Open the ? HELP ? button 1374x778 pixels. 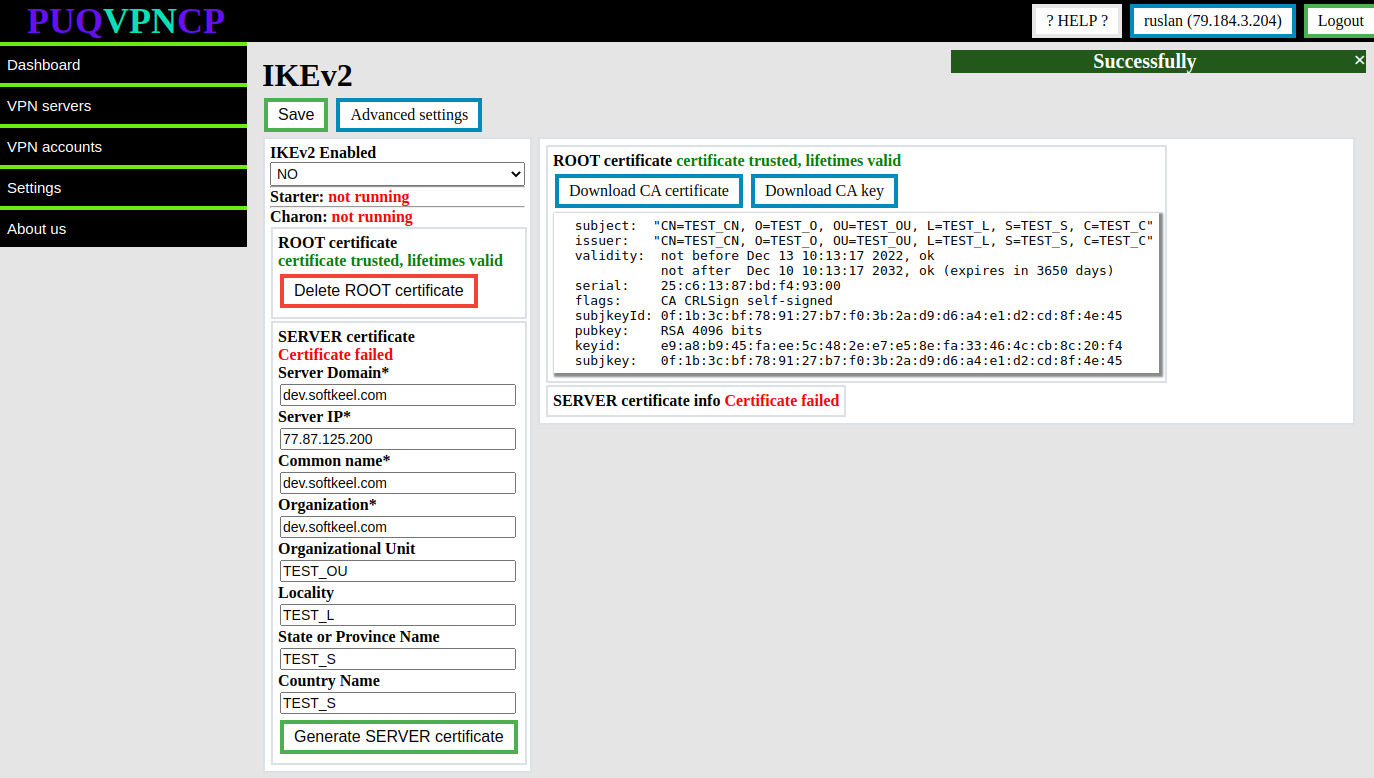coord(1077,21)
